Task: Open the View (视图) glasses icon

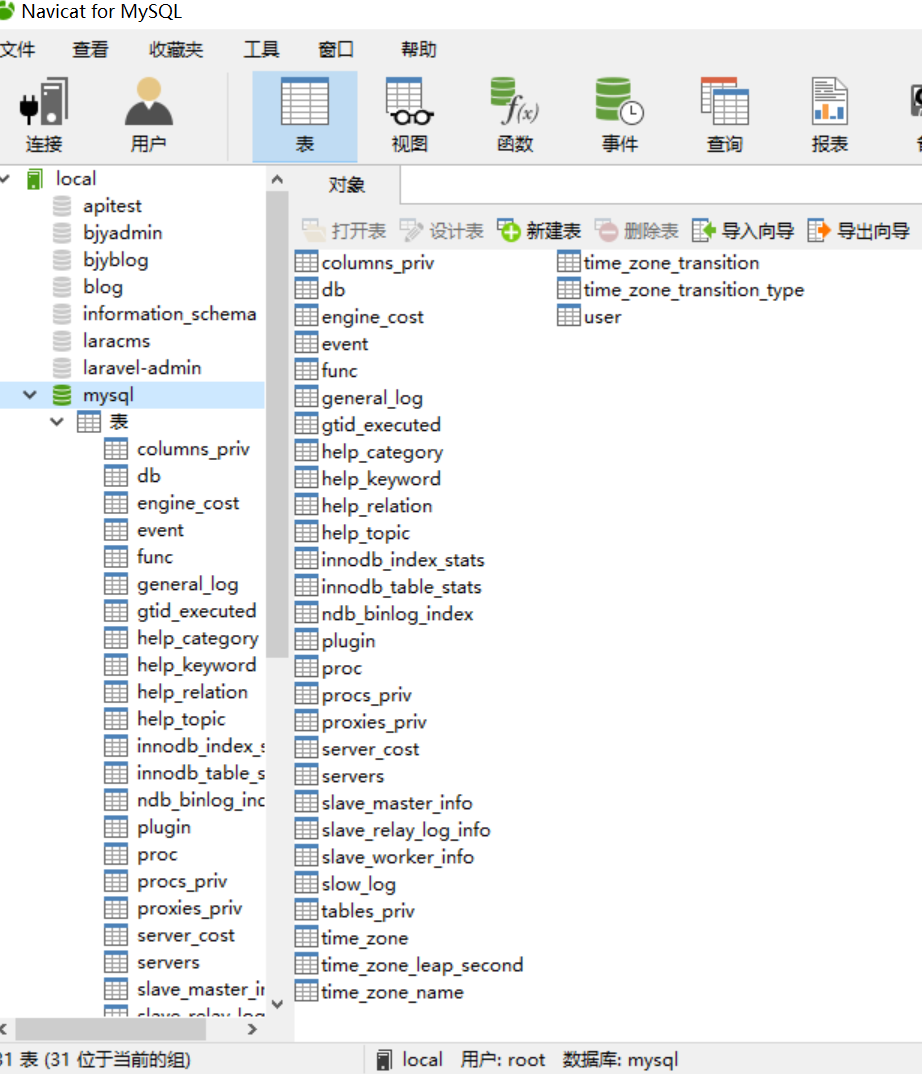Action: pyautogui.click(x=410, y=115)
